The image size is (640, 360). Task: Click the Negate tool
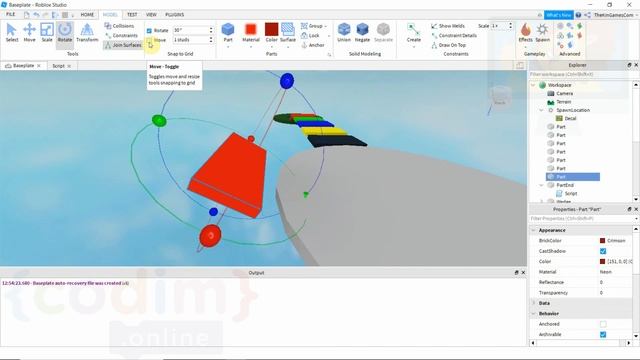[362, 33]
